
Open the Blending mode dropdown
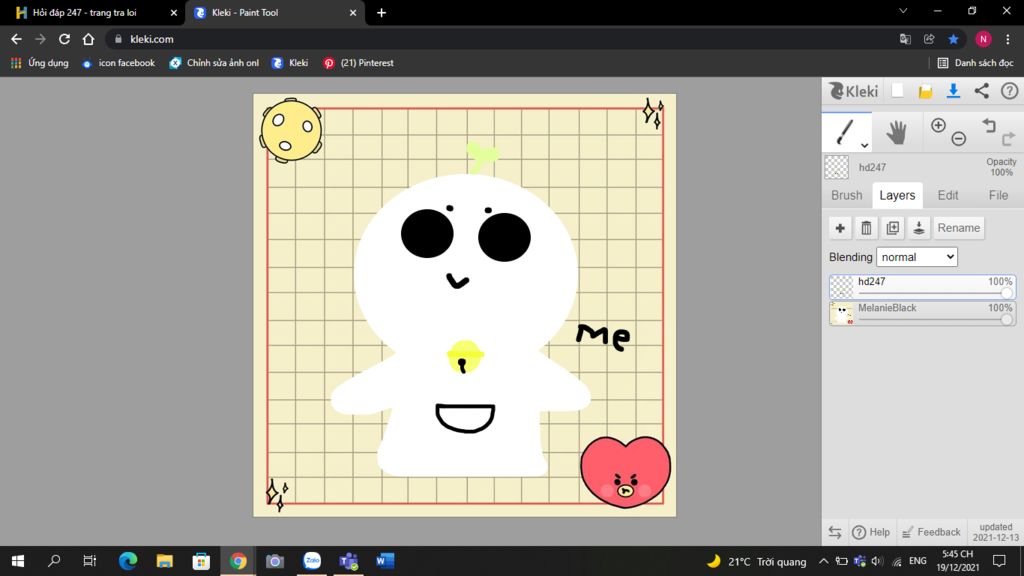pos(917,257)
